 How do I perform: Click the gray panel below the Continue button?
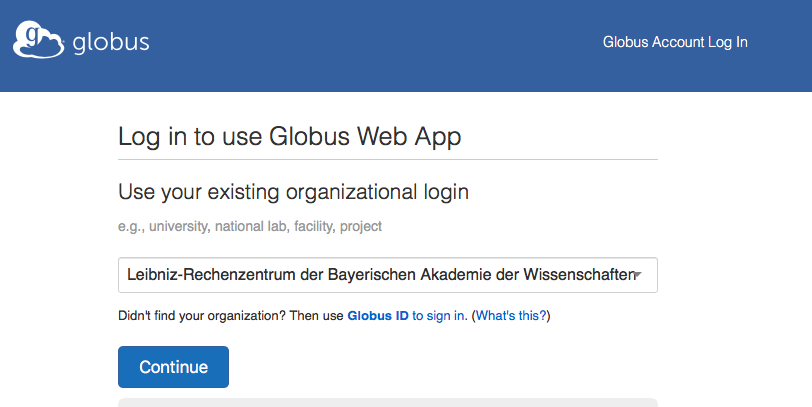[x=387, y=402]
